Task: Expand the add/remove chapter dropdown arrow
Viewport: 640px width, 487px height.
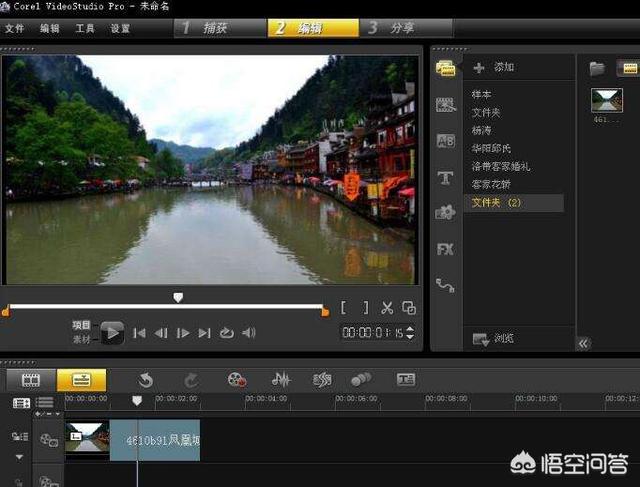Action: point(58,414)
